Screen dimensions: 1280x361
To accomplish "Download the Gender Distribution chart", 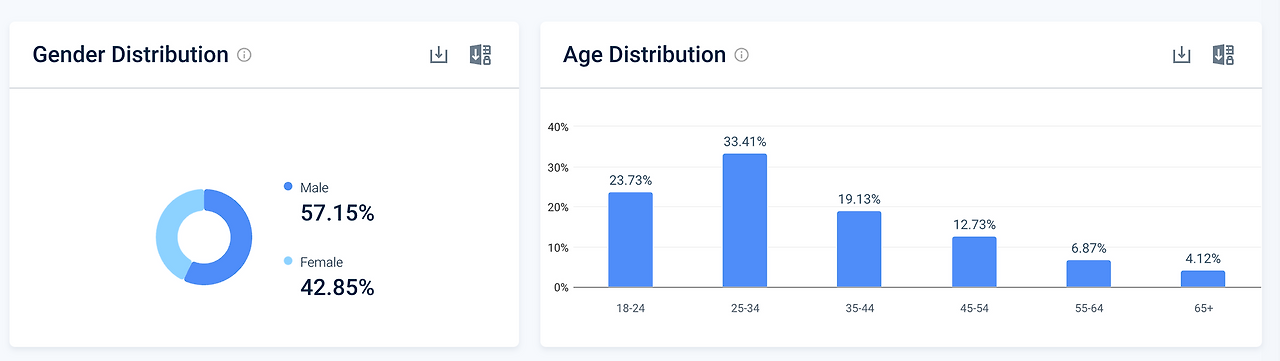I will pyautogui.click(x=438, y=55).
